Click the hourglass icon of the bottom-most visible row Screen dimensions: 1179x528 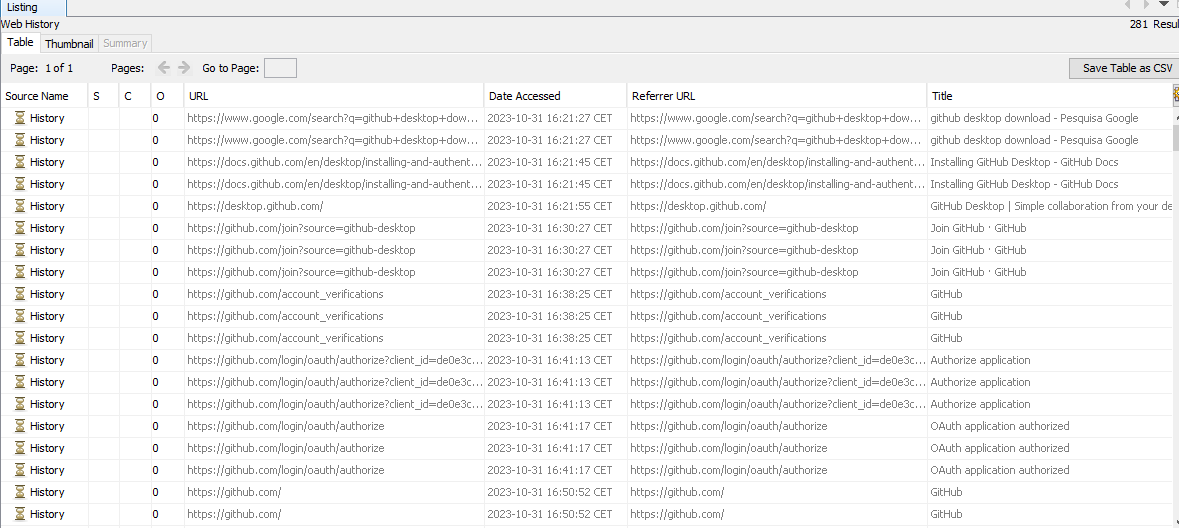tap(19, 514)
